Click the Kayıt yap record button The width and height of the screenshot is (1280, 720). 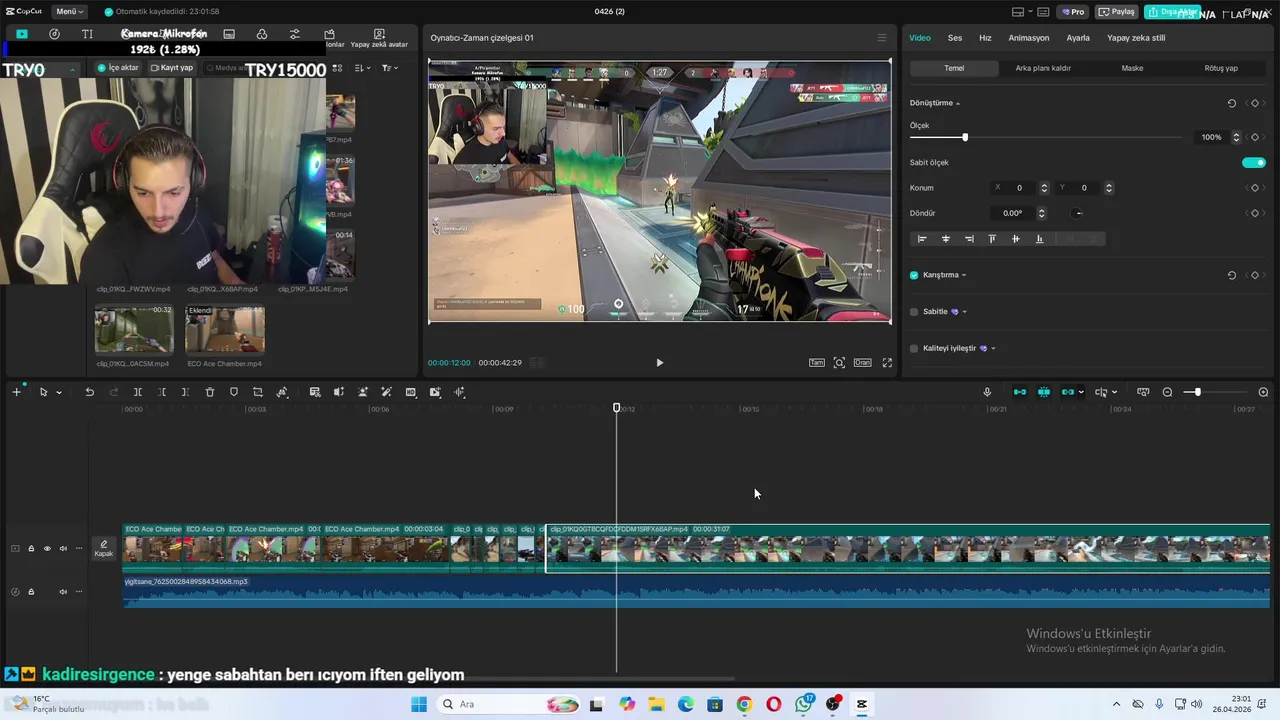[171, 68]
